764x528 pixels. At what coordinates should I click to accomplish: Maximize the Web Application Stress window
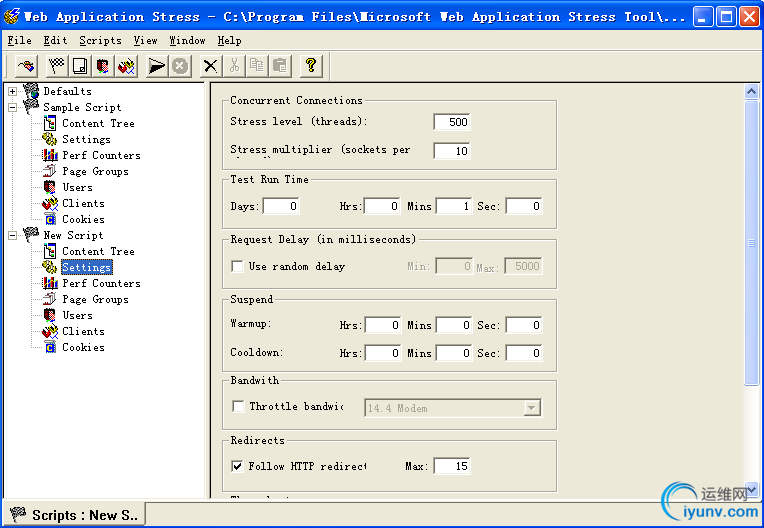click(726, 17)
